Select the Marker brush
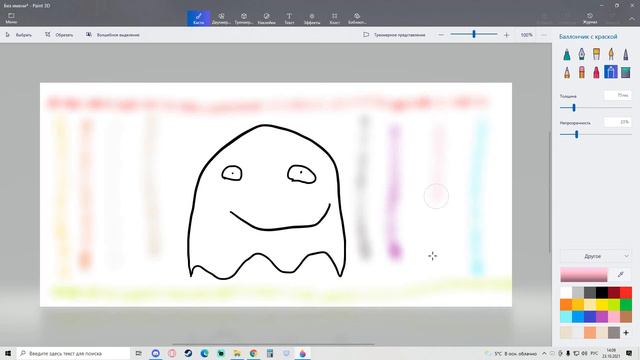The image size is (640, 360). [567, 54]
